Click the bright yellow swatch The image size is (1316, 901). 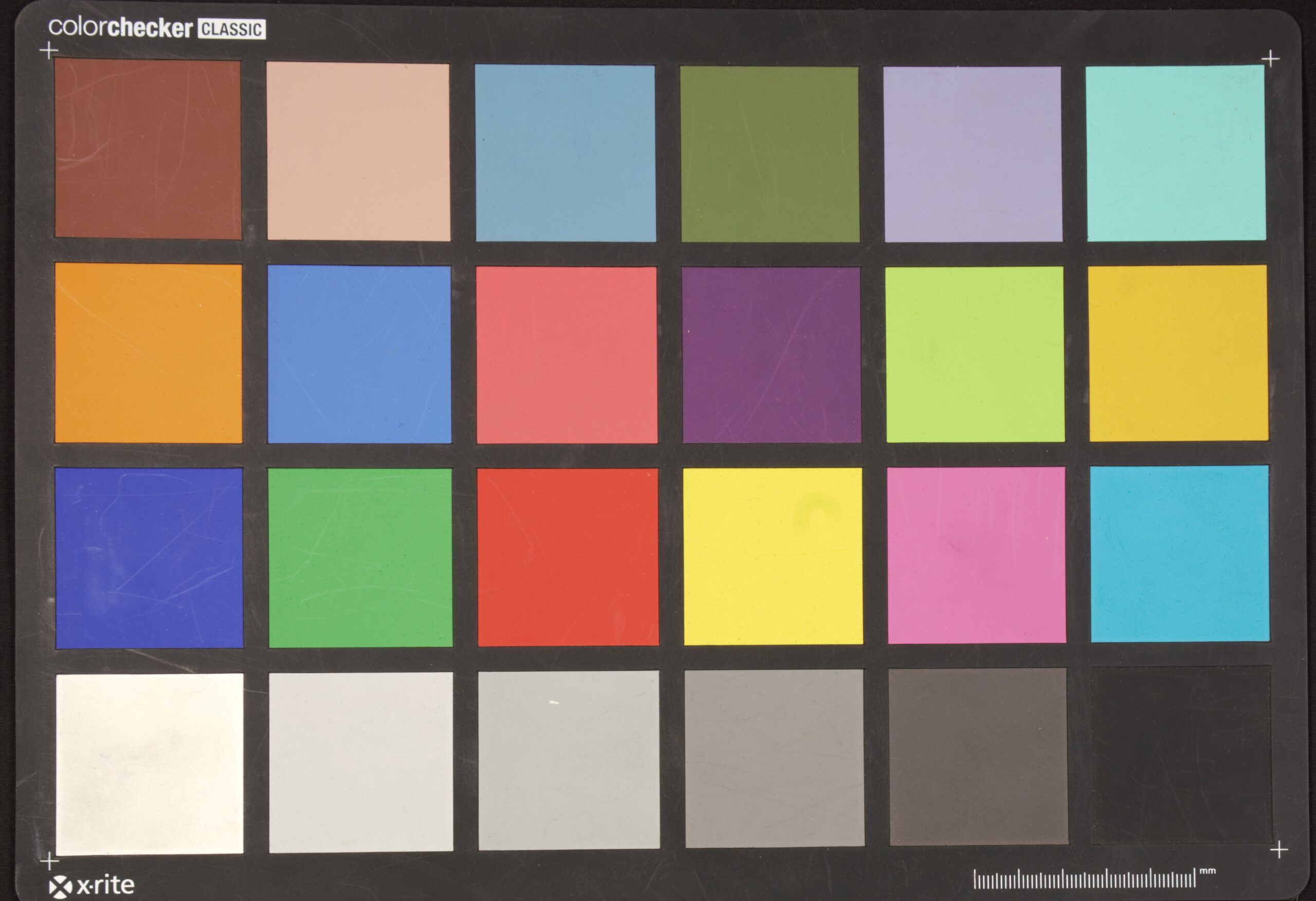(773, 556)
